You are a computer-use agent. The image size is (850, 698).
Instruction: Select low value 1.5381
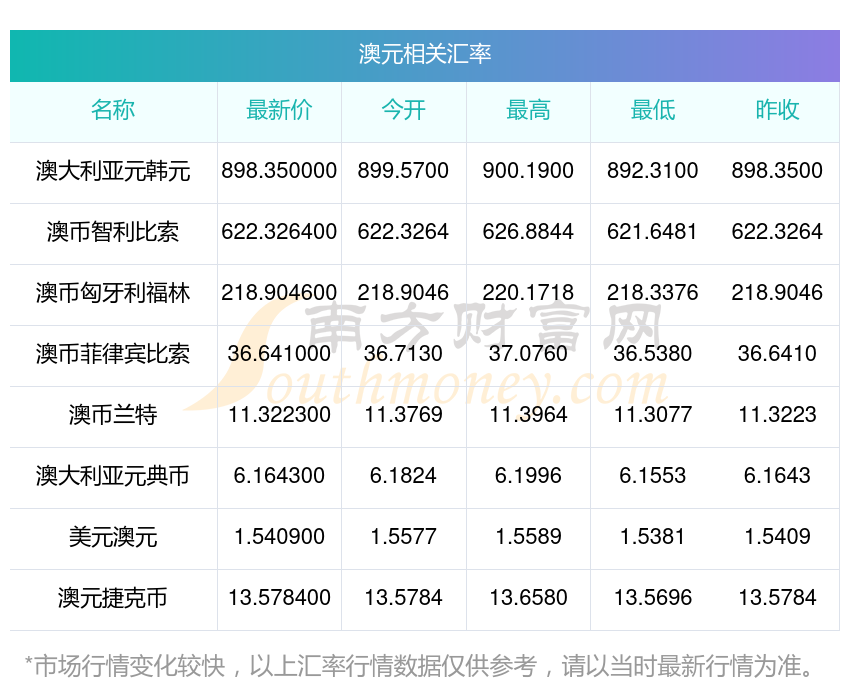653,537
